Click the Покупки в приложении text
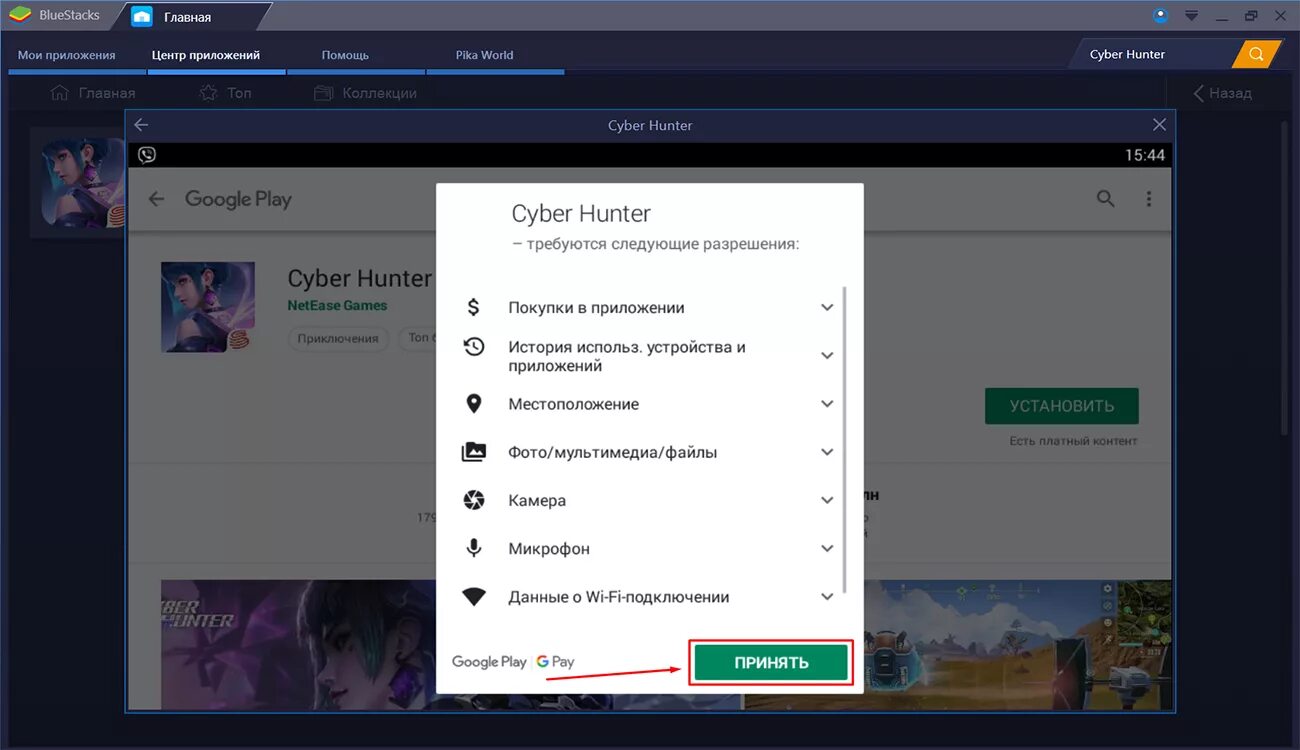The height and width of the screenshot is (750, 1300). 596,307
